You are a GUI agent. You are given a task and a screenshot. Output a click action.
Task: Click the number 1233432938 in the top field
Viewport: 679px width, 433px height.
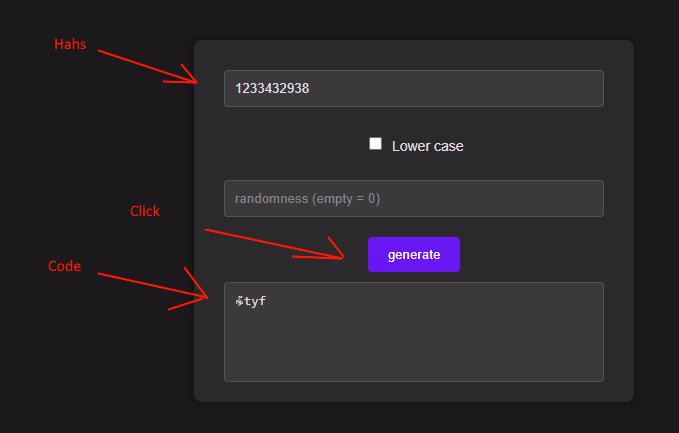[272, 88]
